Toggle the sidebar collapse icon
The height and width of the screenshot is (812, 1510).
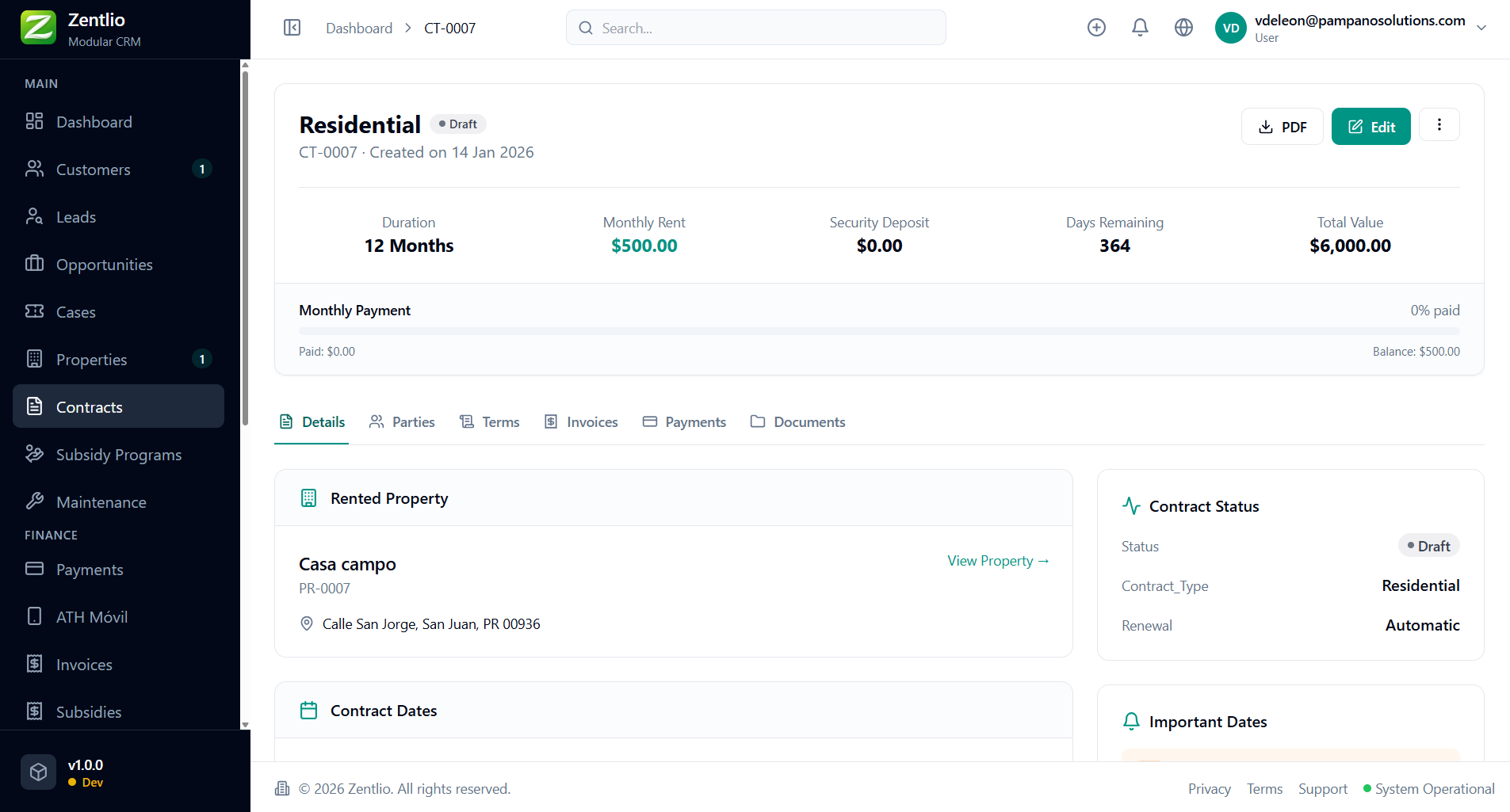pyautogui.click(x=292, y=28)
